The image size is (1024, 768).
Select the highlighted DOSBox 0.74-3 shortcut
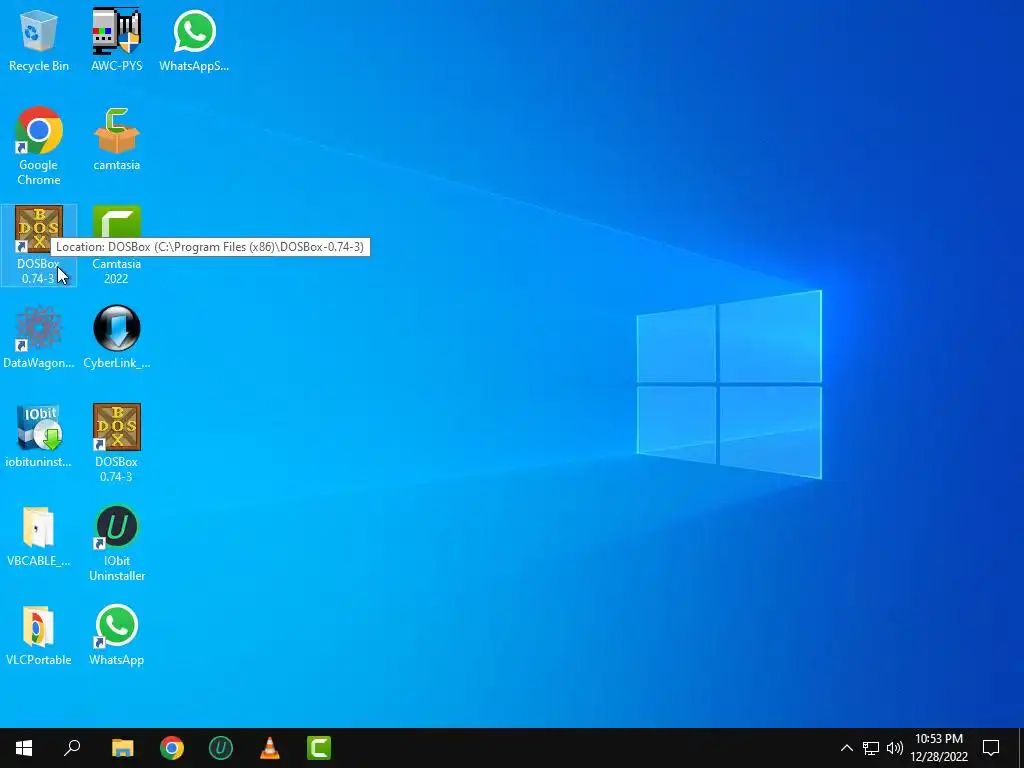coord(39,245)
